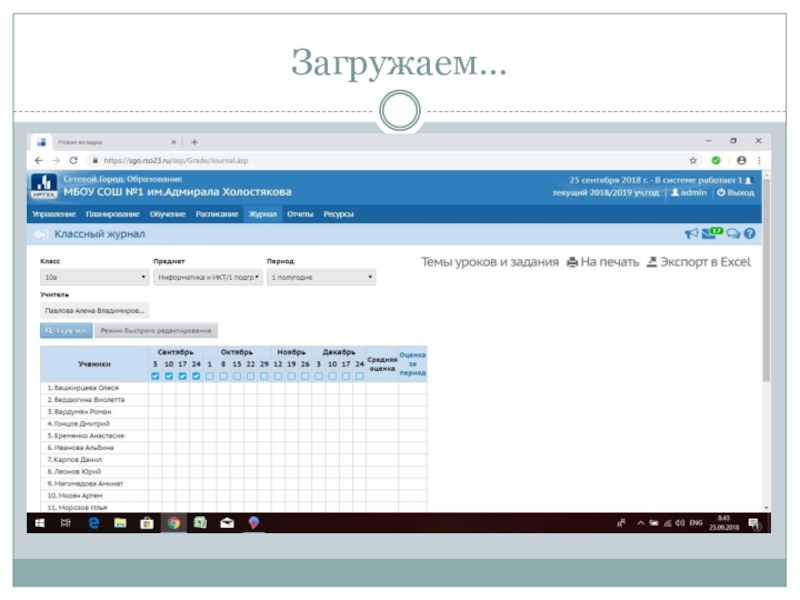Click the Экспорт в Excel link
The width and height of the screenshot is (800, 600).
(699, 262)
